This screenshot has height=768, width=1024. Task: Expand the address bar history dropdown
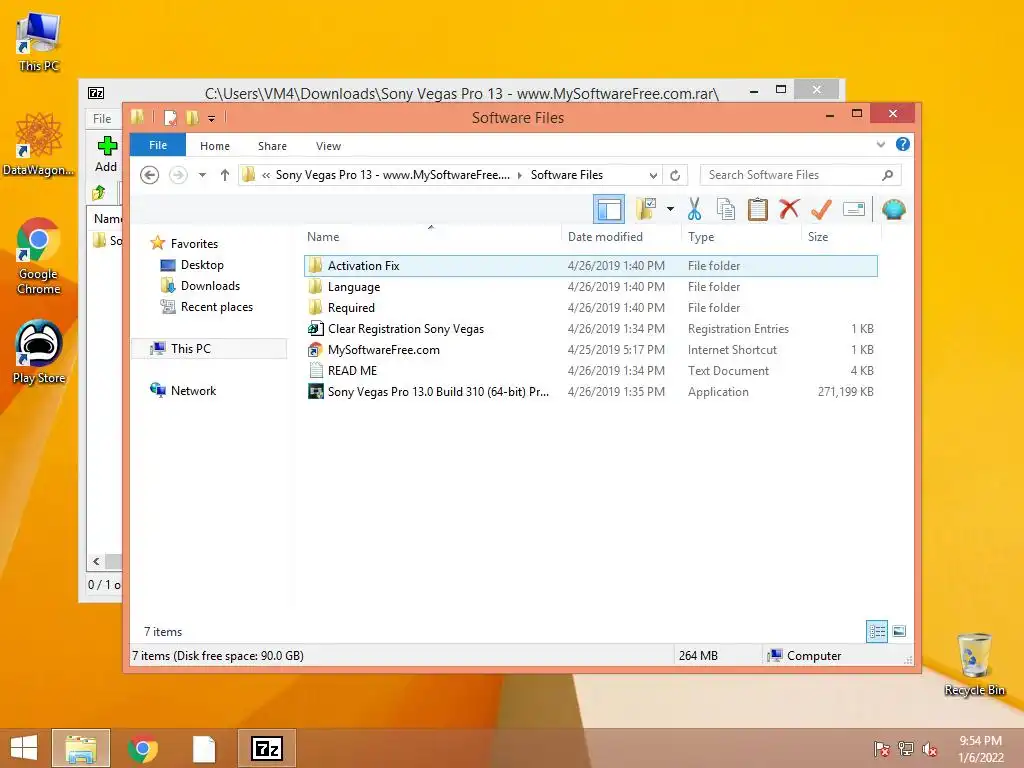pos(653,175)
